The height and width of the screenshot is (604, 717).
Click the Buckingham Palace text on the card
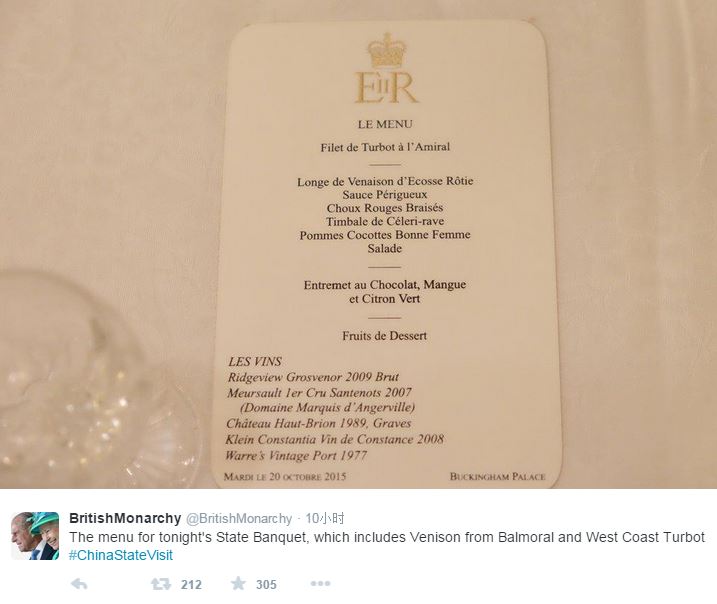(x=497, y=477)
